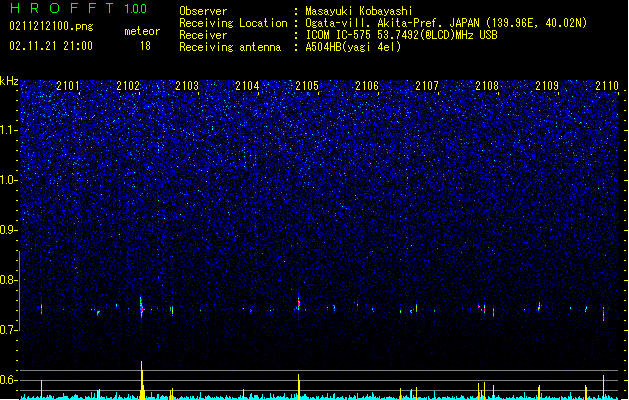Click the 'Receiver' field label
Viewport: 629px width, 400px height.
203,35
